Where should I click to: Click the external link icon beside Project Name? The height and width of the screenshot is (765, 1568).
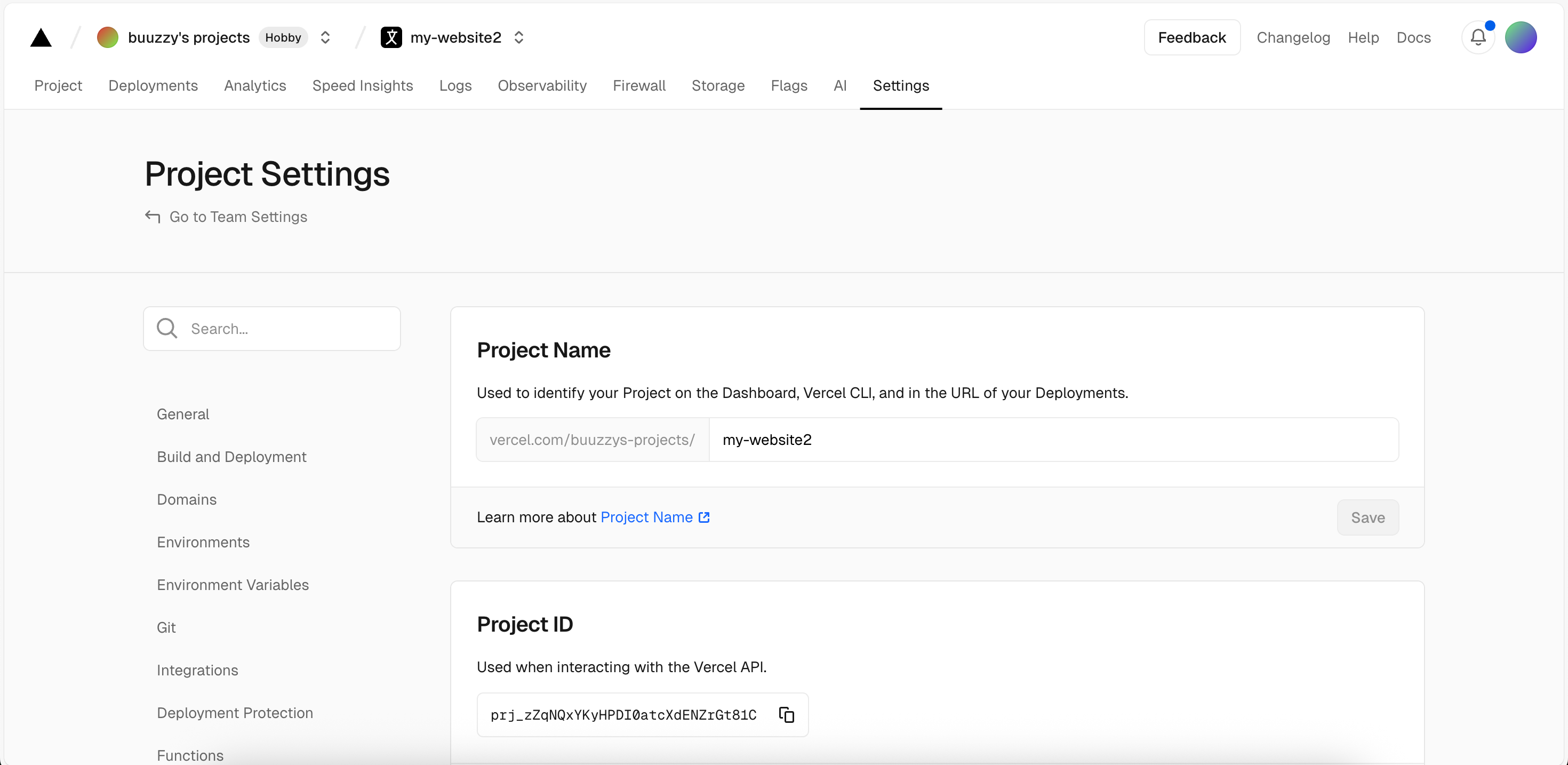(x=704, y=517)
